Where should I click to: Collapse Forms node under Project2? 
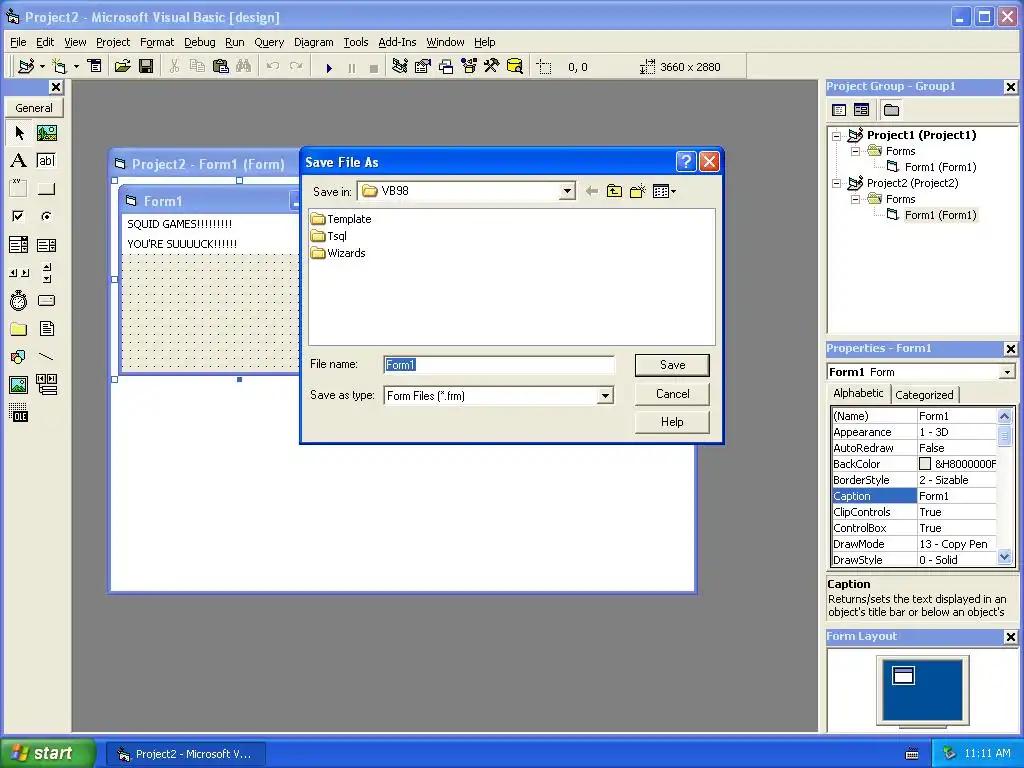tap(855, 199)
